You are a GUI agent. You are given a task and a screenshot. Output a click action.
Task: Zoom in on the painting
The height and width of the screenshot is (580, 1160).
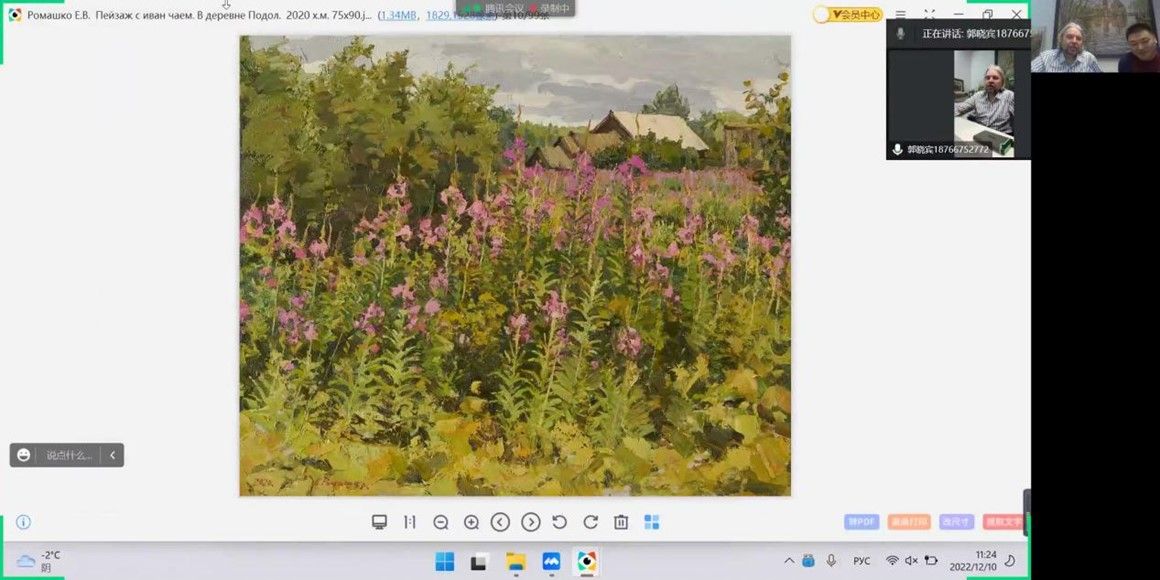coord(471,522)
